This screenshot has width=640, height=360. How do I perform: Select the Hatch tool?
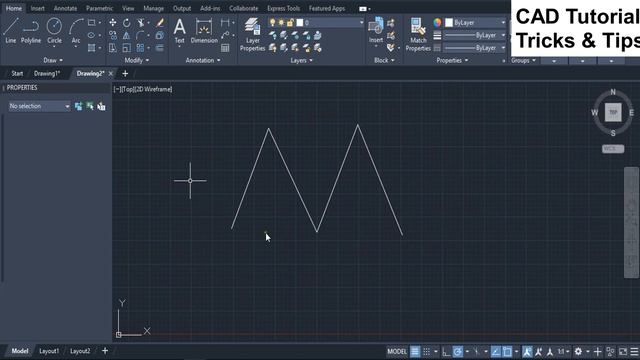(x=91, y=48)
